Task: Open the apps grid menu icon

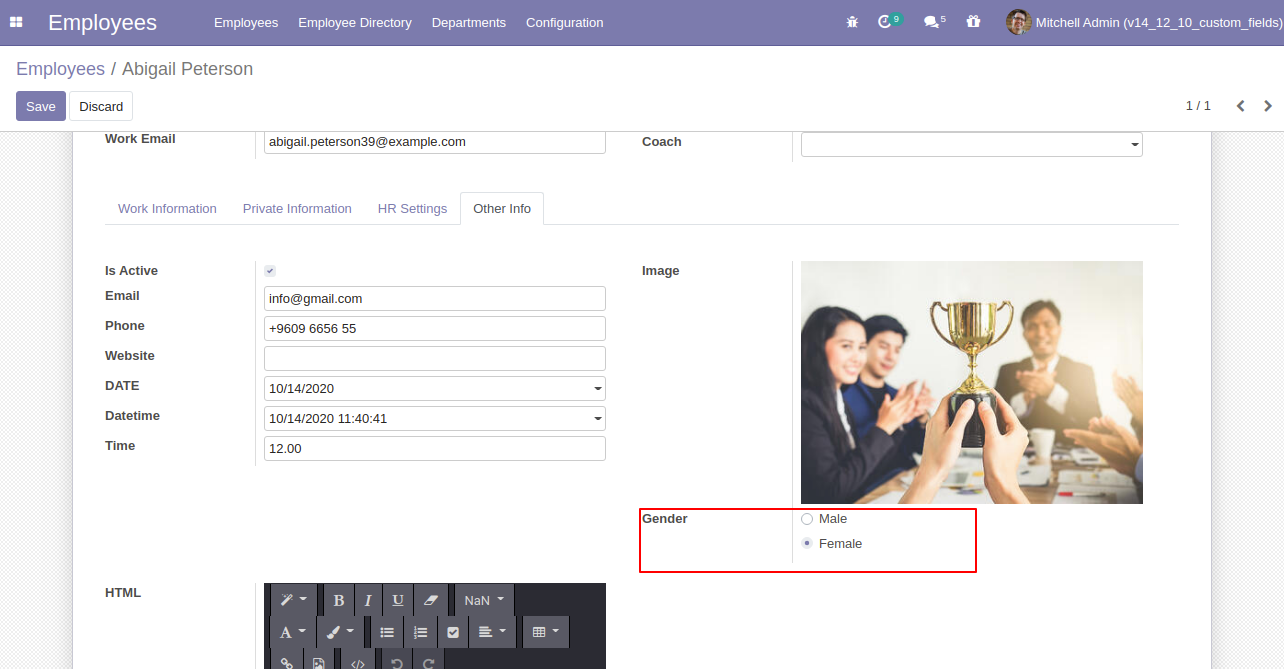Action: tap(16, 22)
